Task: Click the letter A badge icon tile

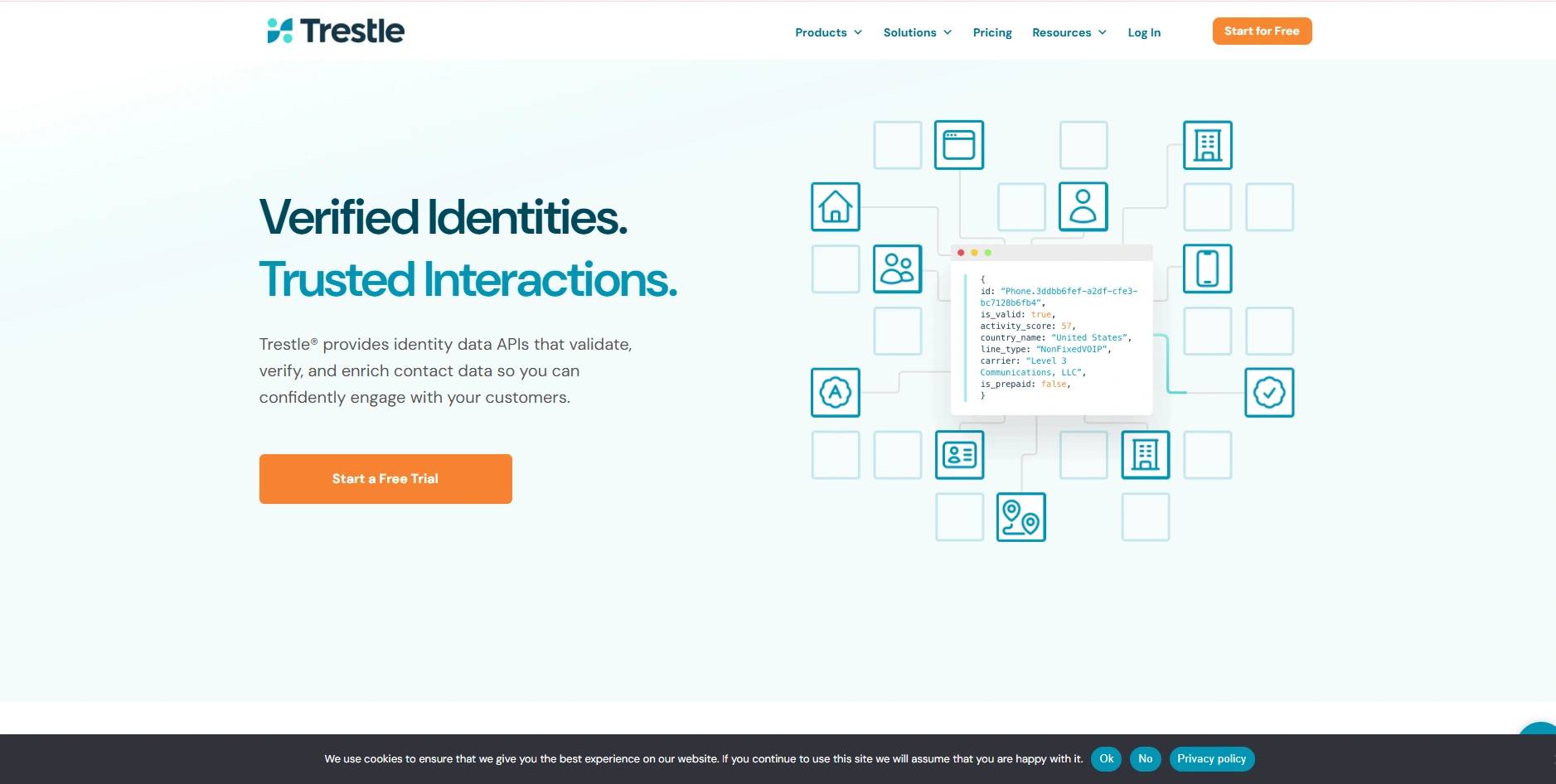Action: click(x=835, y=393)
